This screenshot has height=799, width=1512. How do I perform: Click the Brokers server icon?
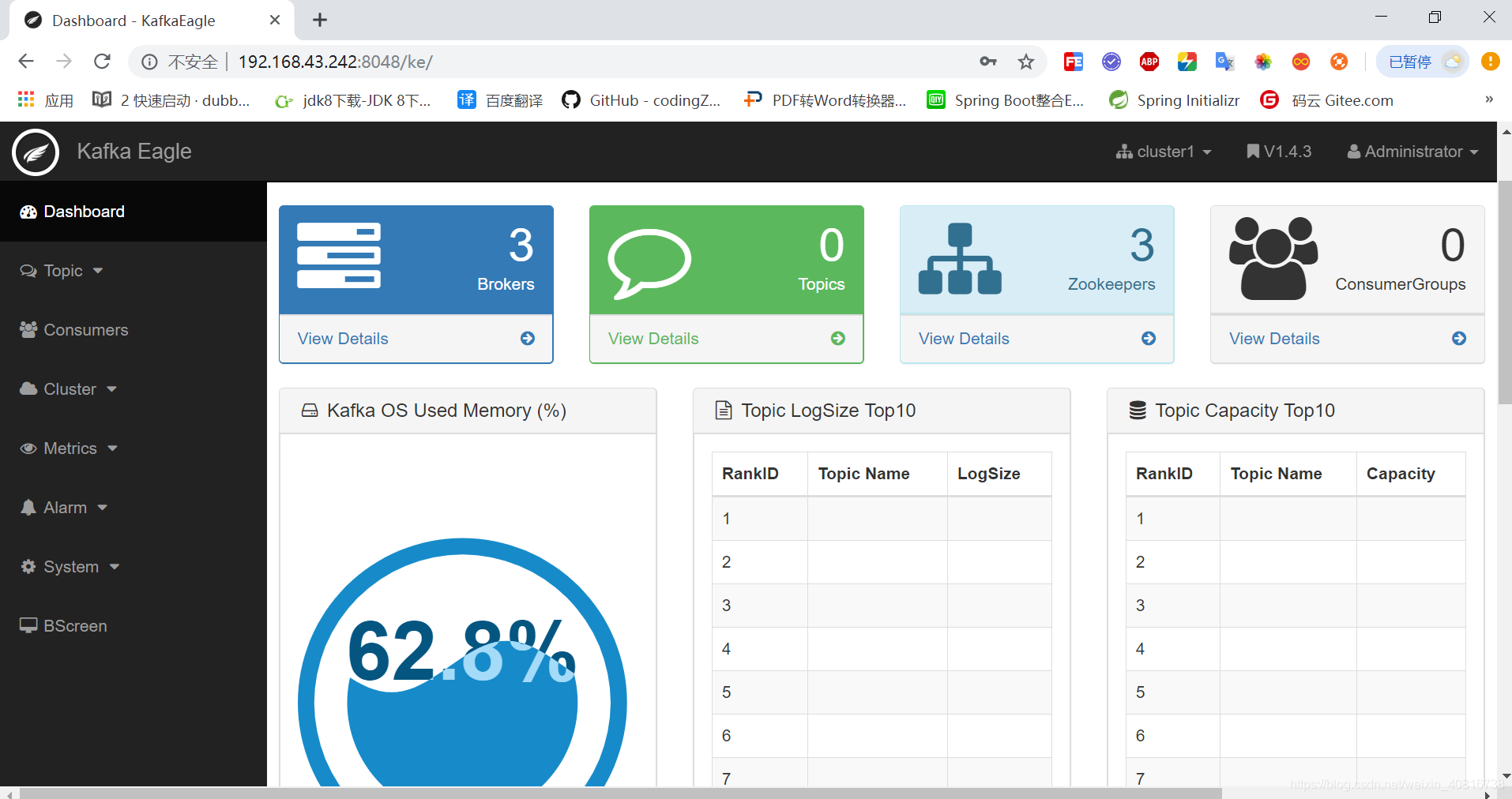coord(339,255)
